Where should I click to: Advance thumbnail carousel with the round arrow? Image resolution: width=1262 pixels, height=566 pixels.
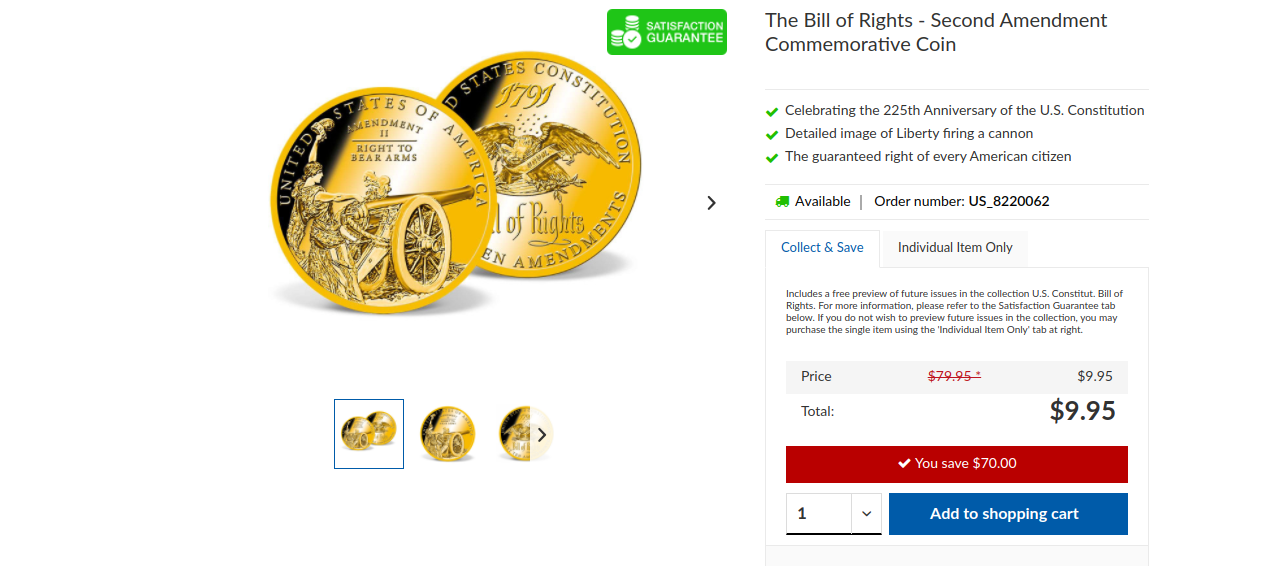click(541, 434)
